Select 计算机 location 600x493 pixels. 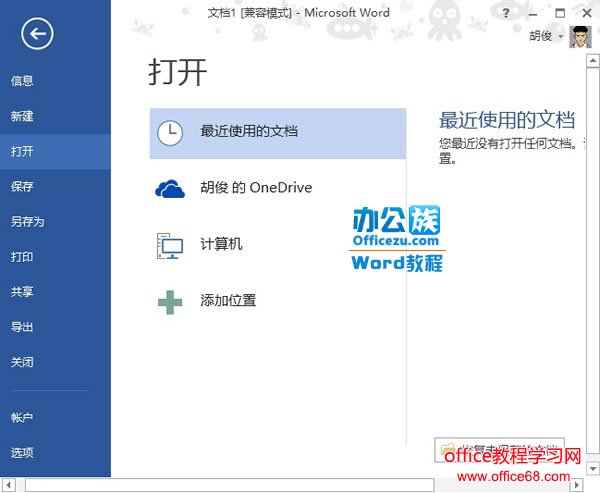(x=278, y=245)
